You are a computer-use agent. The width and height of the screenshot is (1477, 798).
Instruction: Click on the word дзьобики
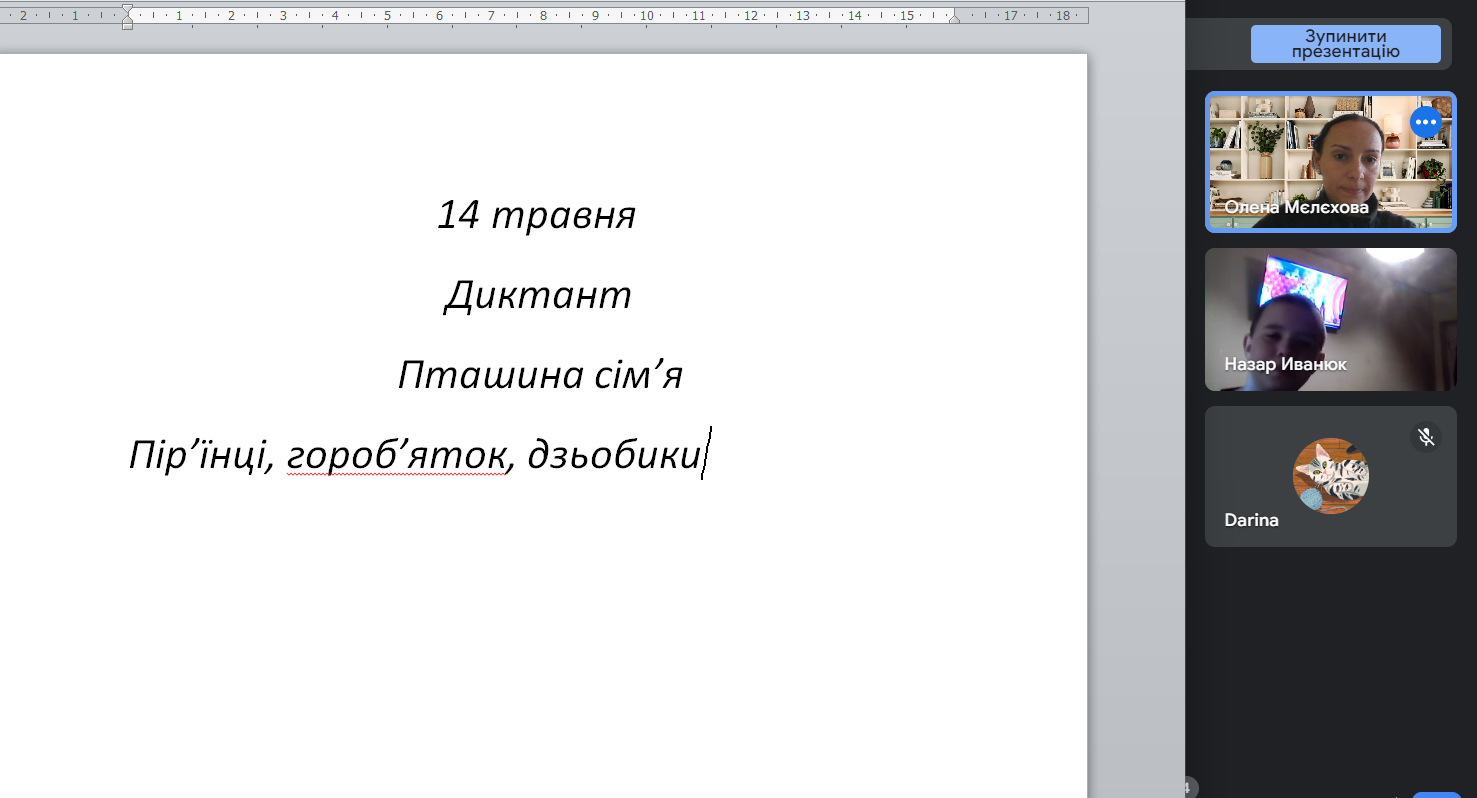point(613,455)
